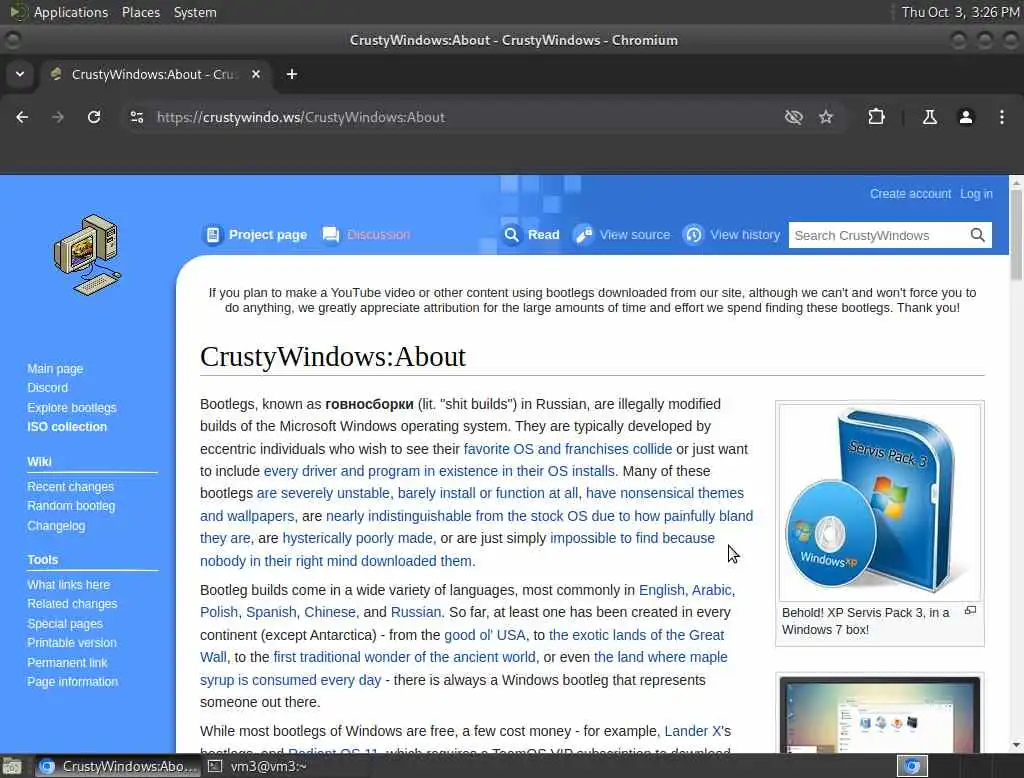Image resolution: width=1024 pixels, height=778 pixels.
Task: Open View source tab
Action: [x=634, y=235]
